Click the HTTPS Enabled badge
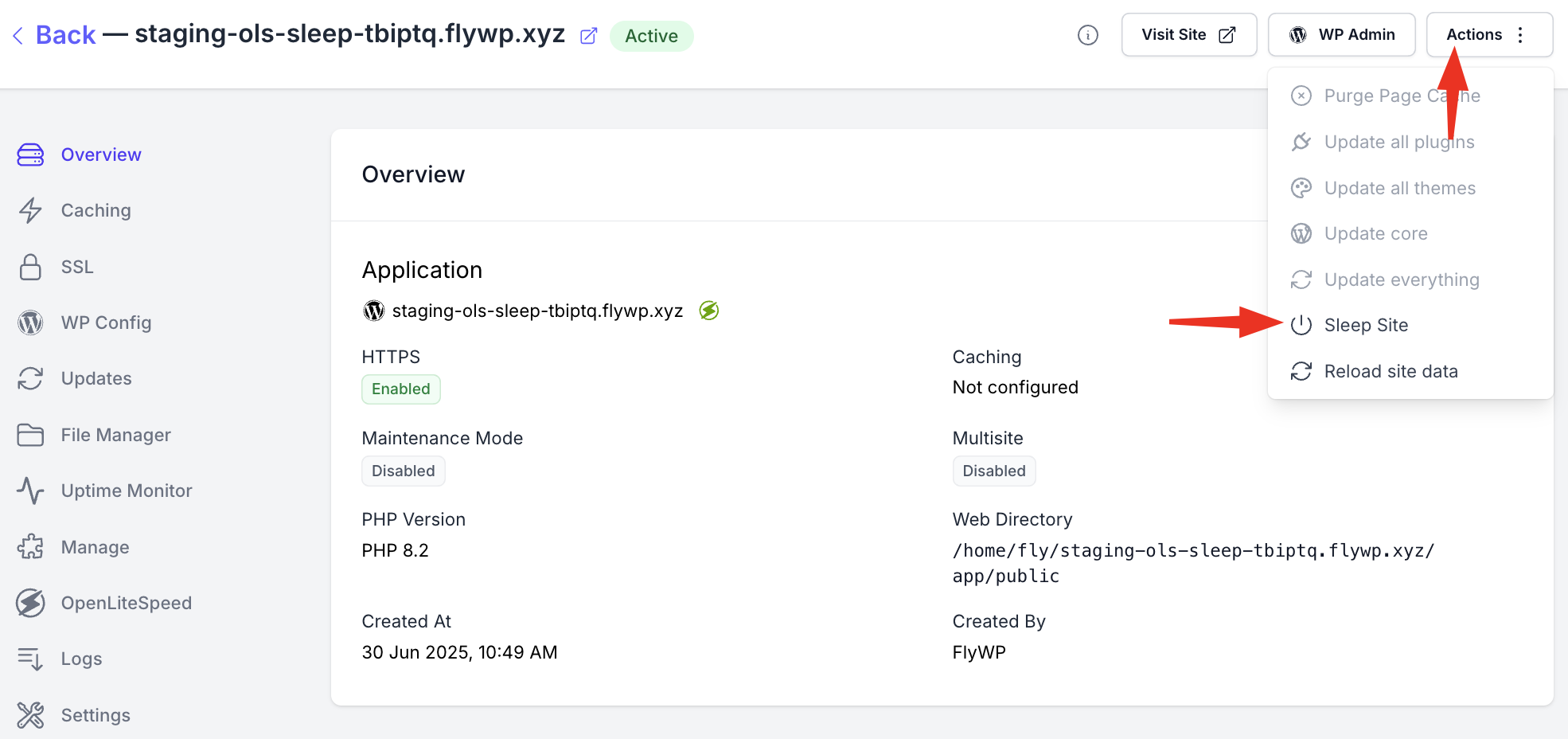 pos(401,389)
